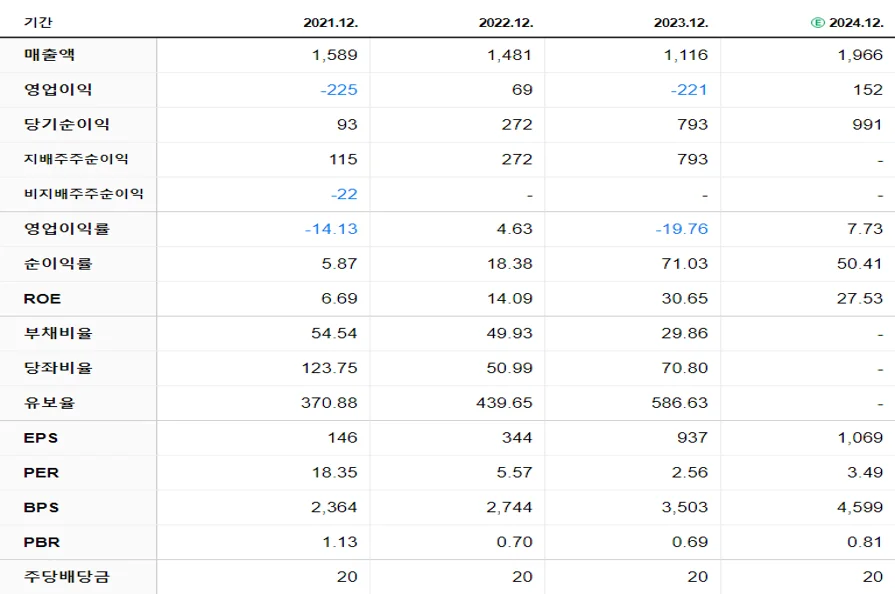Viewport: 895px width, 594px height.
Task: Click the 영업이익 value 152
Action: tap(868, 90)
